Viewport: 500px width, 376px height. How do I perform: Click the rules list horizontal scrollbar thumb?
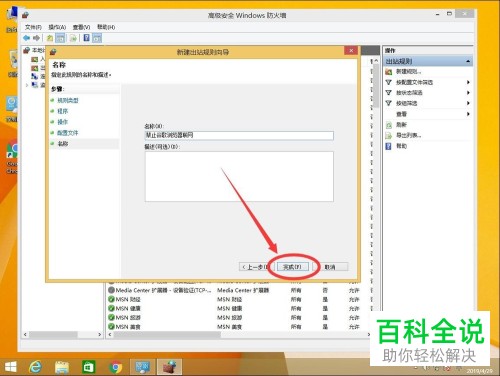[x=167, y=334]
